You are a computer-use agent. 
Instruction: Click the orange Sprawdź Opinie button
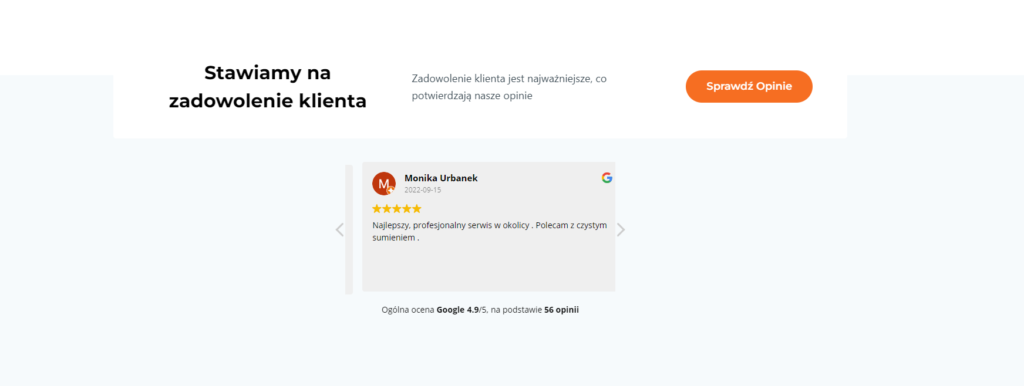tap(748, 86)
